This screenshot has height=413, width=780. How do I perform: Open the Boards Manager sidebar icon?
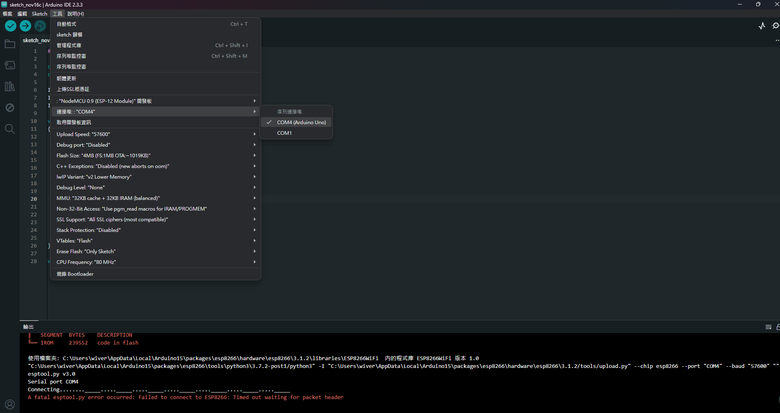9,65
